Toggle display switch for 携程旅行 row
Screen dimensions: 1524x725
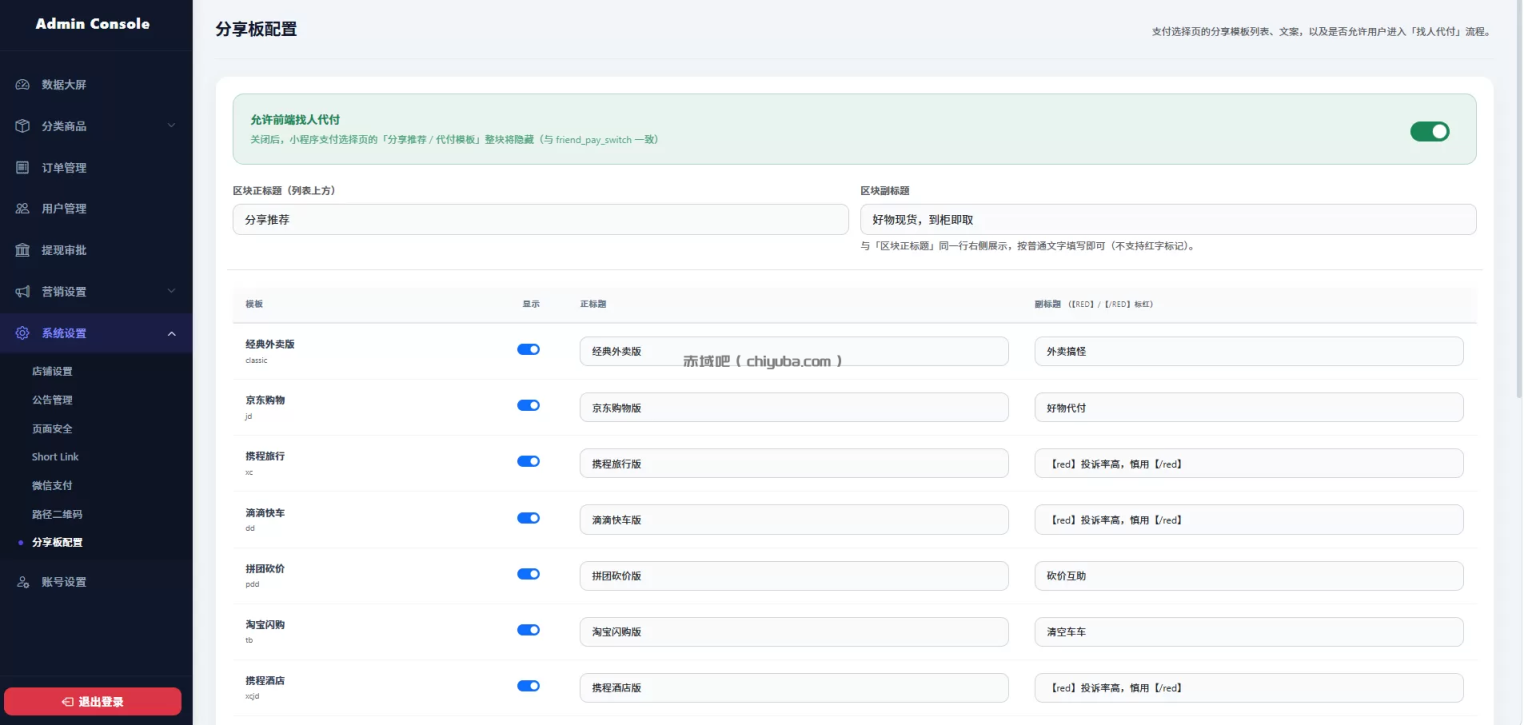(528, 461)
